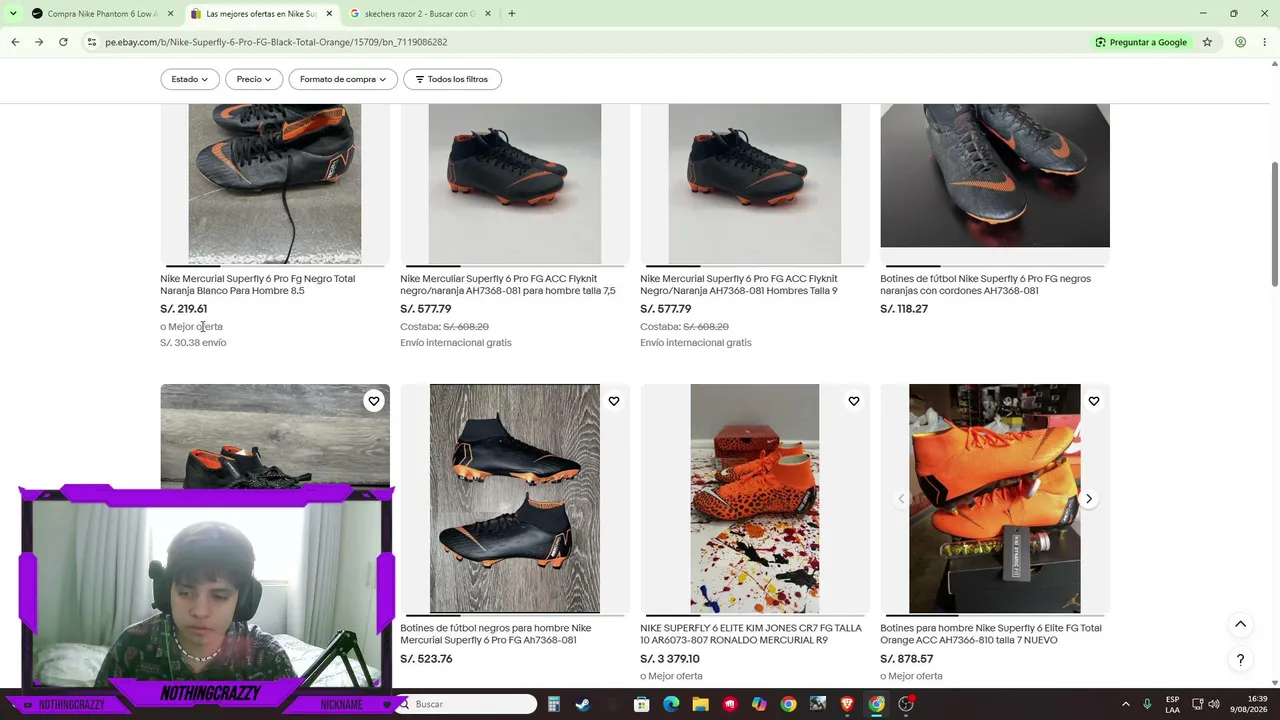Click thumbnail of talla 7,5 Superfly boots
The height and width of the screenshot is (720, 1280).
515,184
